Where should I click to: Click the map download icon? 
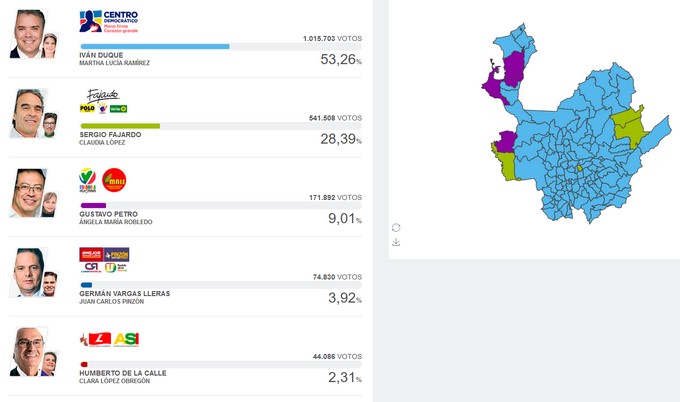(x=396, y=242)
